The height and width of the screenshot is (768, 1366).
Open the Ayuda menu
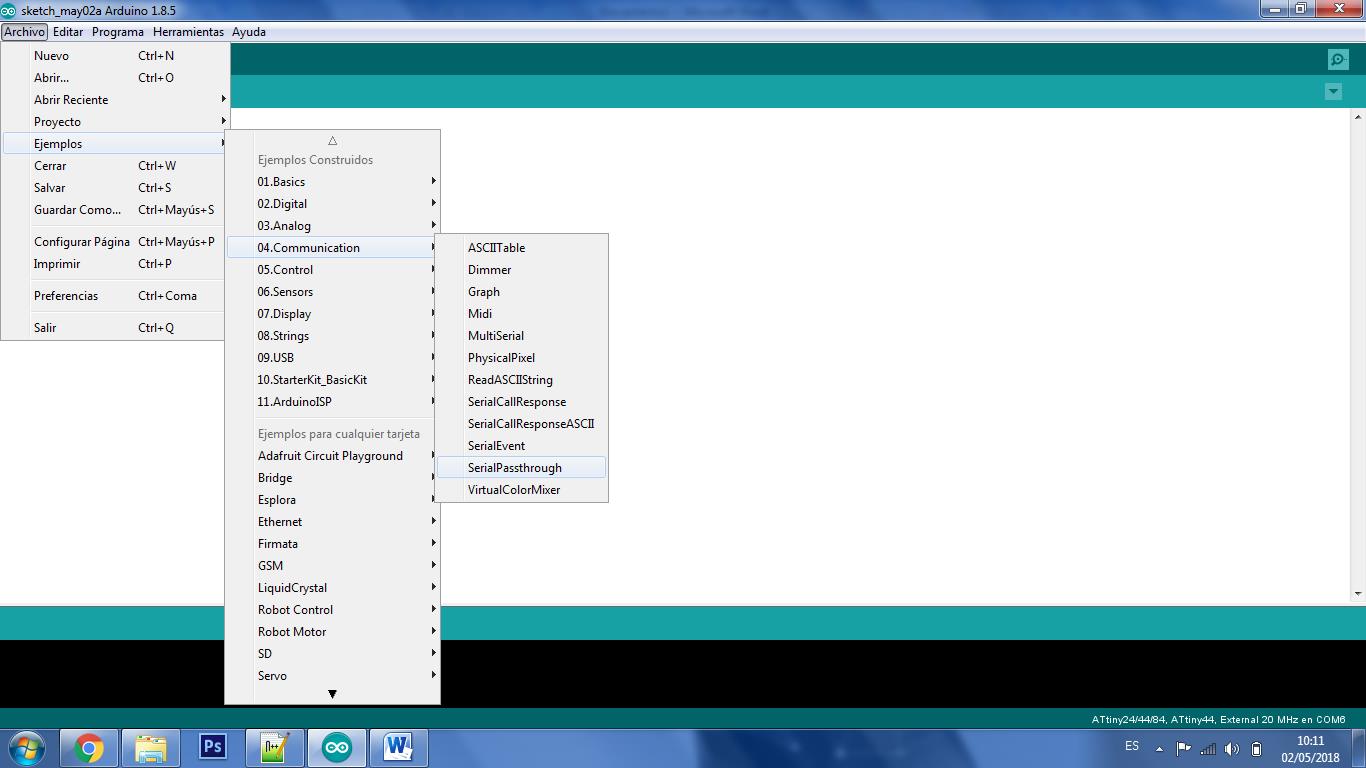(249, 32)
